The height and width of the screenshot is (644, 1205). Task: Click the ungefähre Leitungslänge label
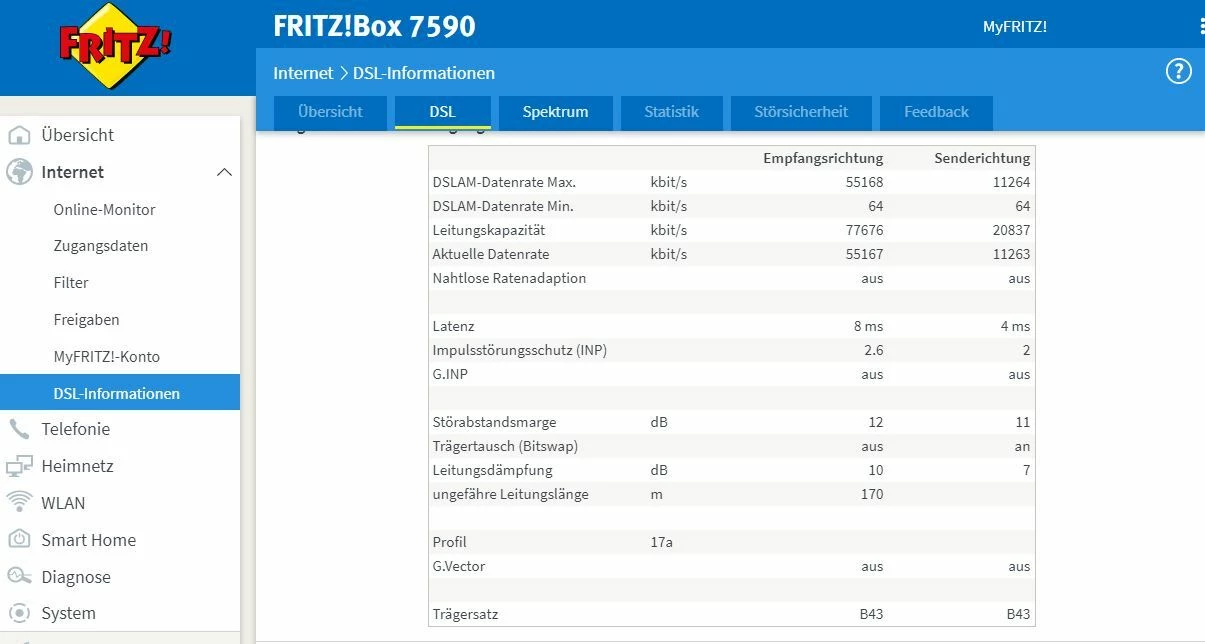click(x=510, y=494)
